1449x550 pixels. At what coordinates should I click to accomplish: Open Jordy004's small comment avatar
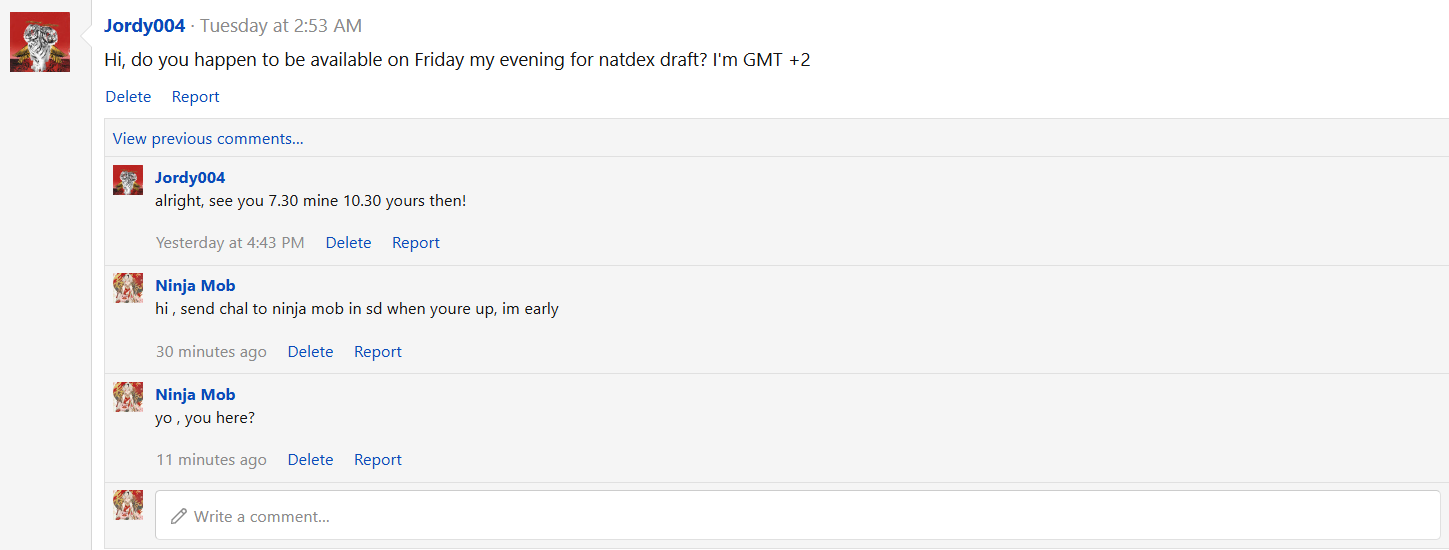click(128, 180)
